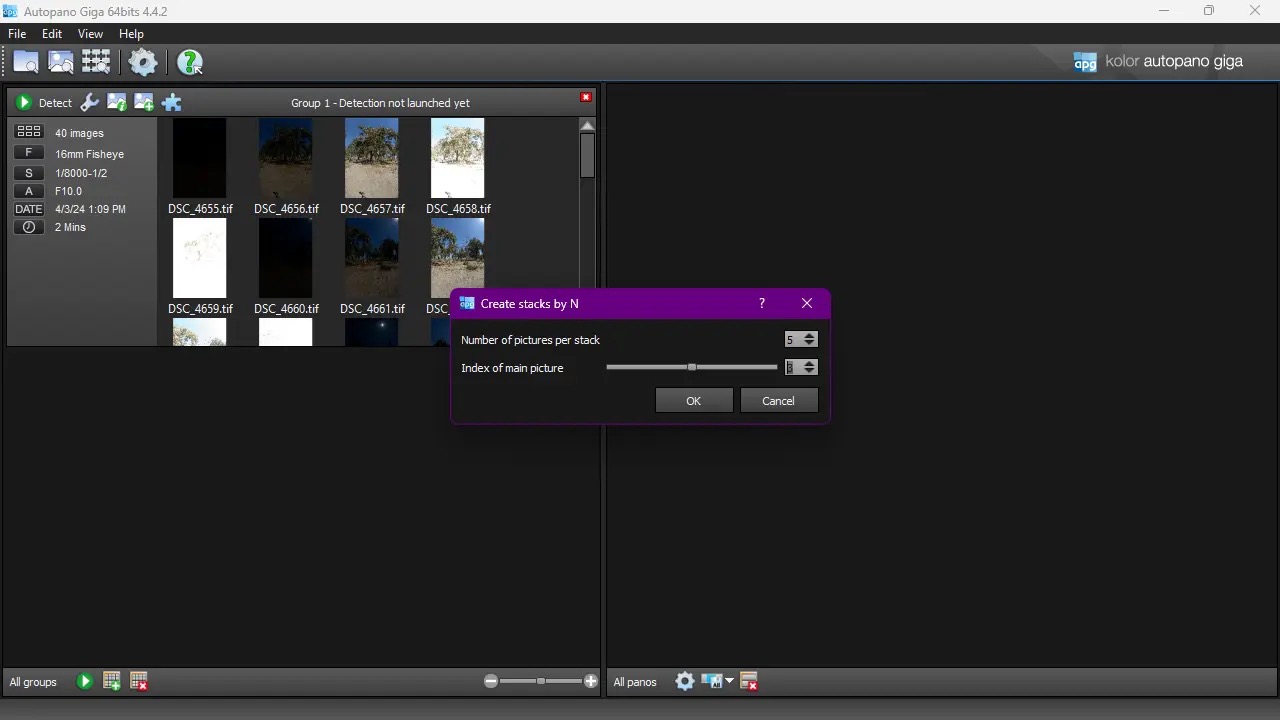This screenshot has width=1280, height=720.
Task: Click the All panos batch render icon
Action: [x=712, y=681]
